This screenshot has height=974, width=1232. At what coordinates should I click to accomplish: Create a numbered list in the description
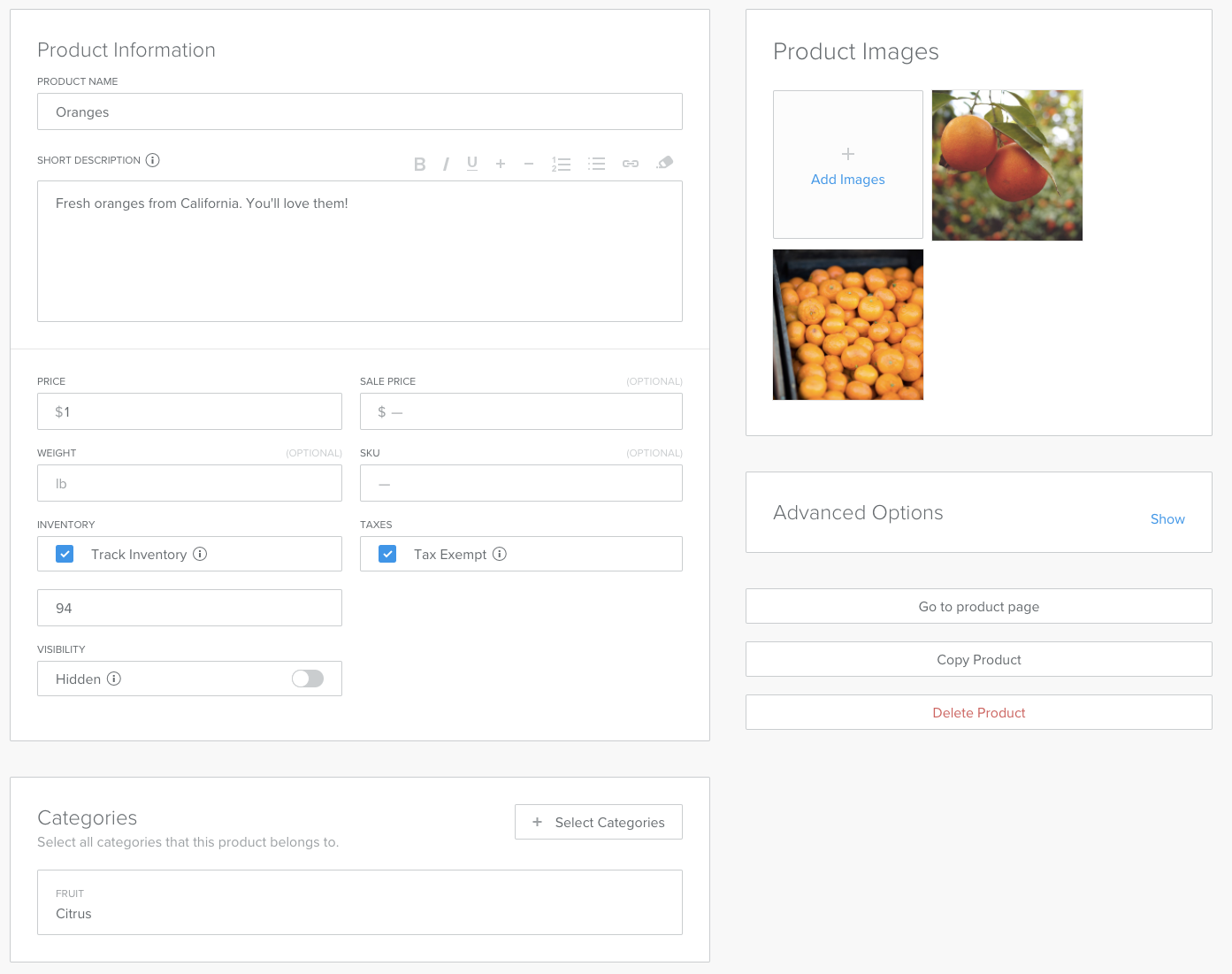coord(561,163)
